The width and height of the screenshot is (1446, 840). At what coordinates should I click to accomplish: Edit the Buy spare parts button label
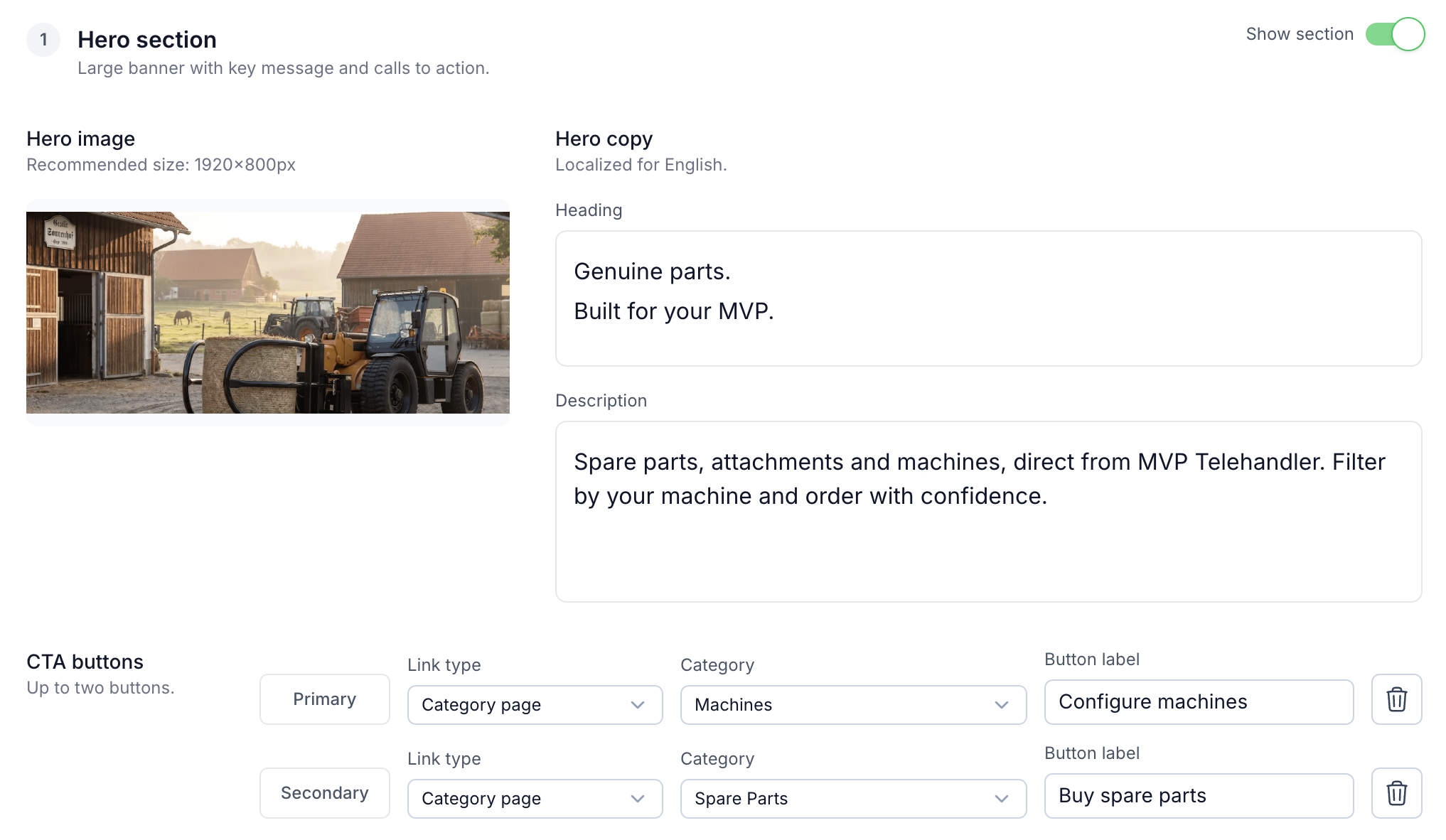point(1199,796)
